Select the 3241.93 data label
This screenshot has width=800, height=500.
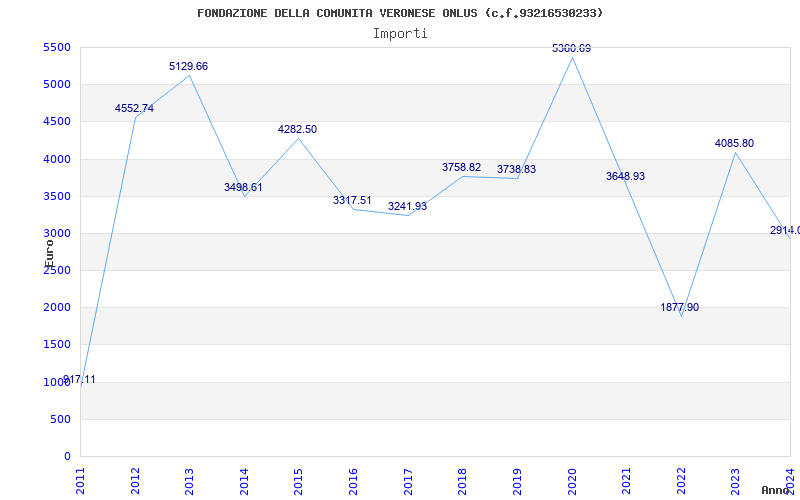coord(407,207)
